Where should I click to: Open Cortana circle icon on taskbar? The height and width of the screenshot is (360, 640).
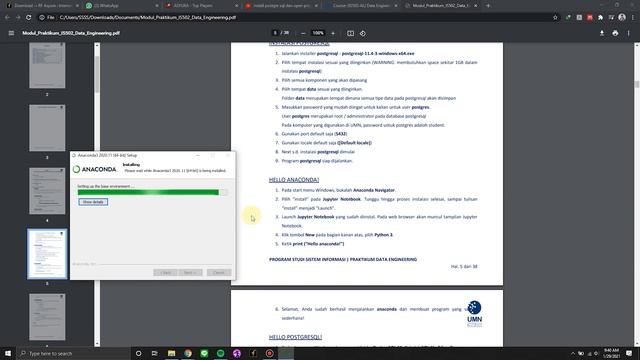[x=138, y=353]
